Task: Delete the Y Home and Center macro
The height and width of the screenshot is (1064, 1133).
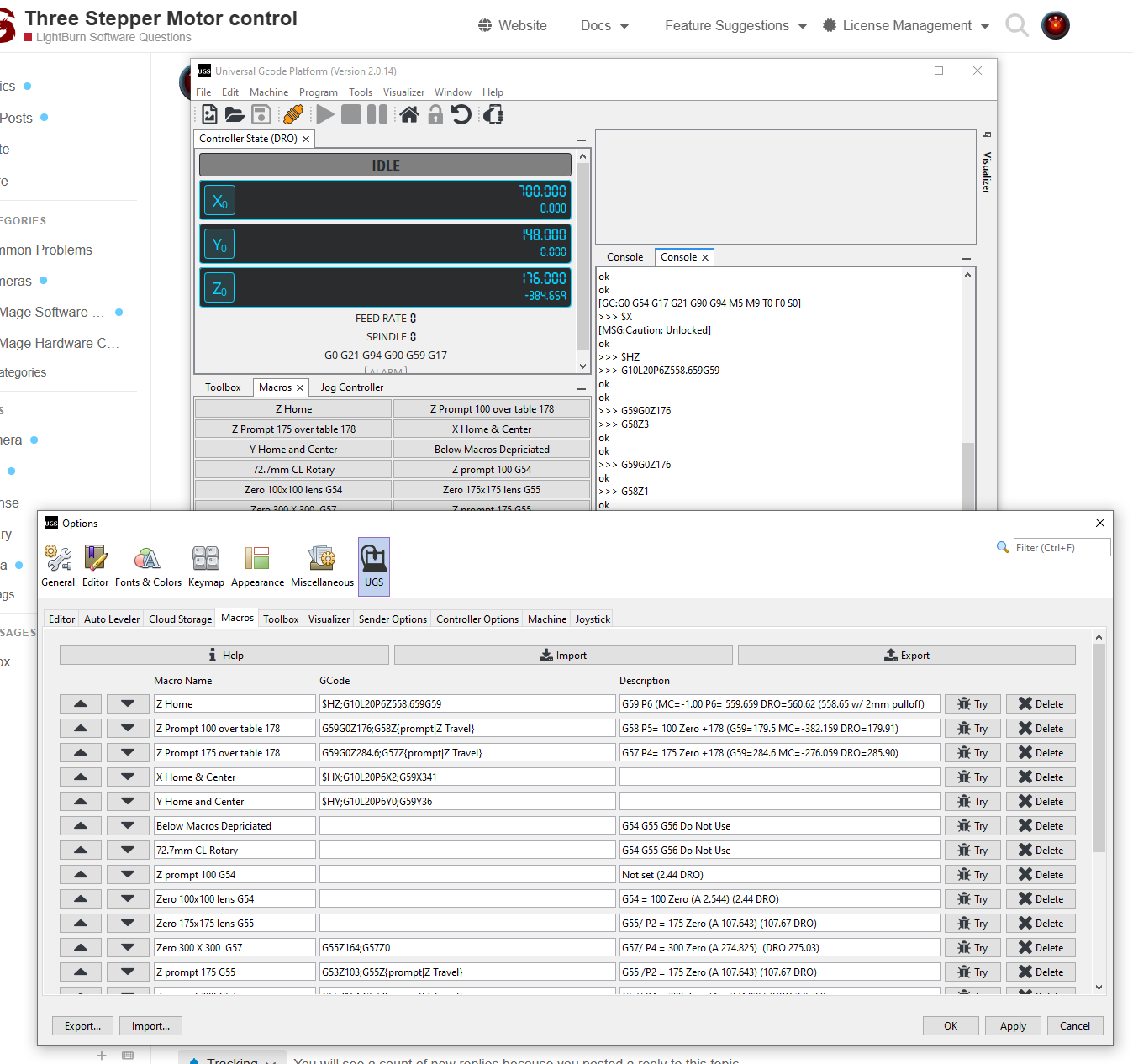Action: coord(1041,802)
